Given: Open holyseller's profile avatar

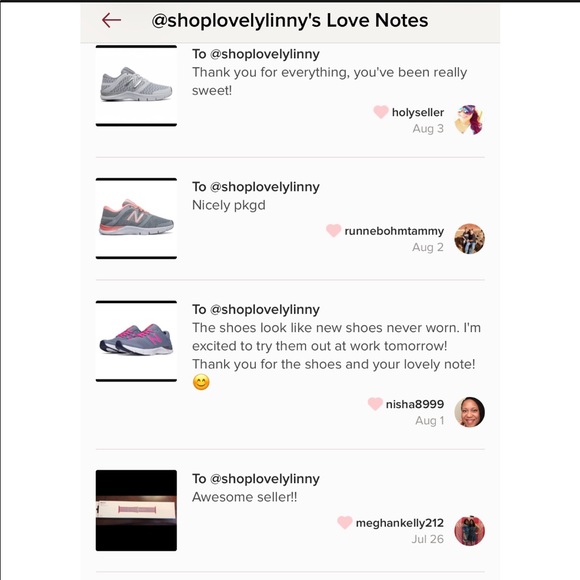Looking at the screenshot, I should (469, 120).
